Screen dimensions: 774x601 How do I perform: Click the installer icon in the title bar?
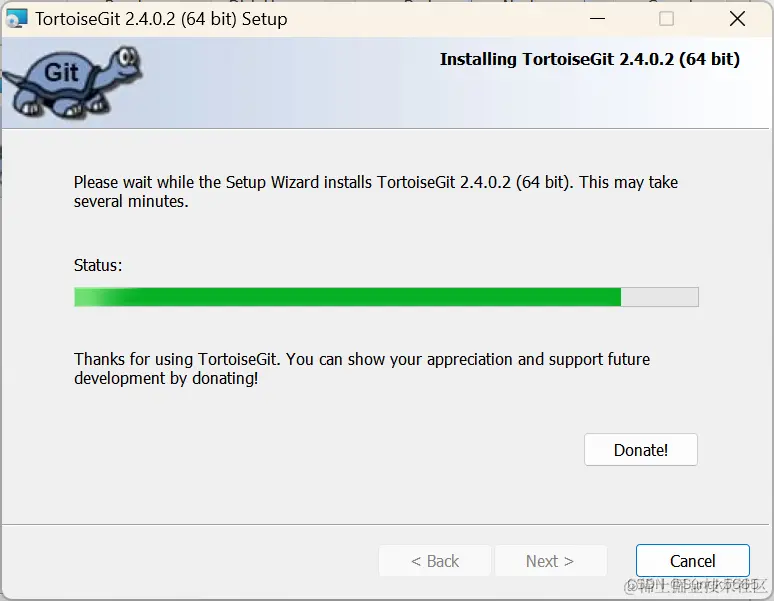(x=16, y=19)
